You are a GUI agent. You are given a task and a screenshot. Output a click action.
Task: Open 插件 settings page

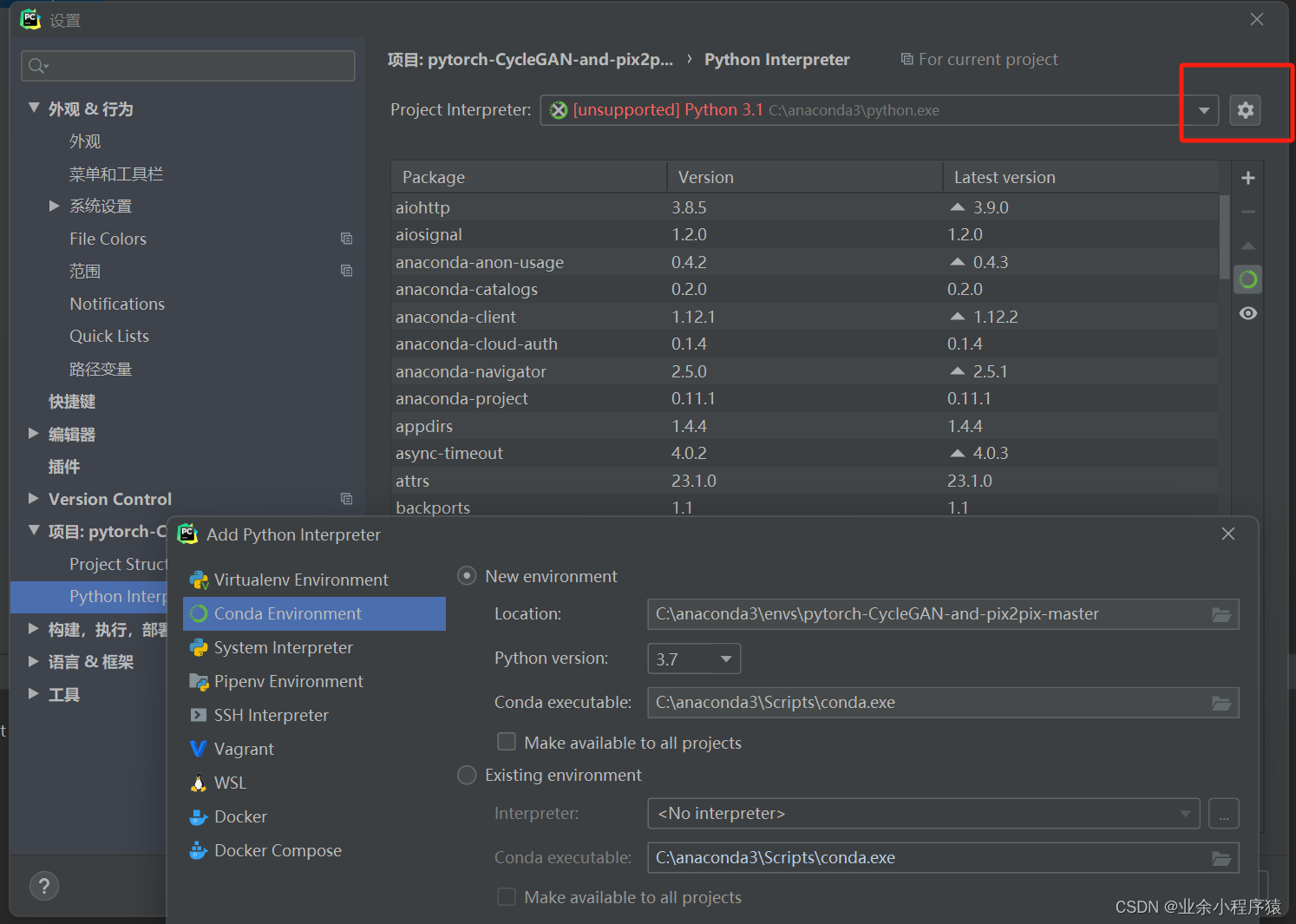point(64,467)
